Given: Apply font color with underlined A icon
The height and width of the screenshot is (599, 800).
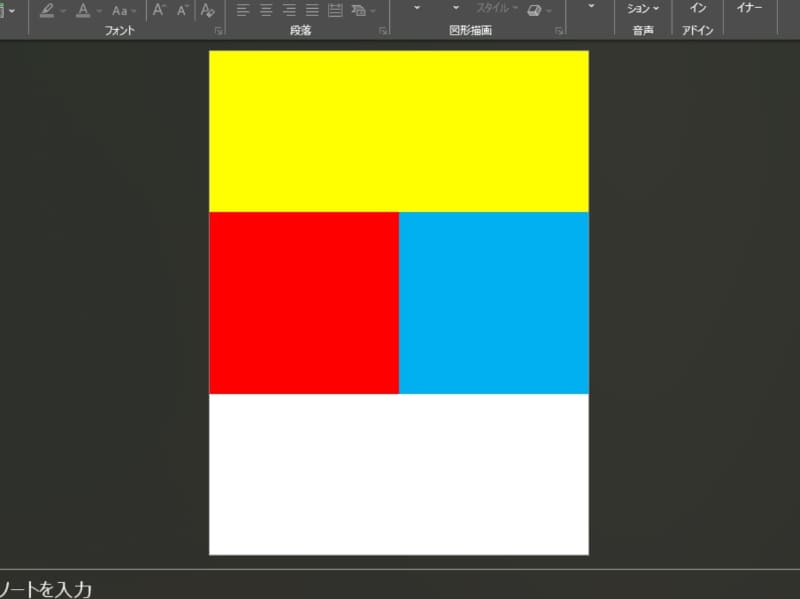Looking at the screenshot, I should (x=83, y=10).
